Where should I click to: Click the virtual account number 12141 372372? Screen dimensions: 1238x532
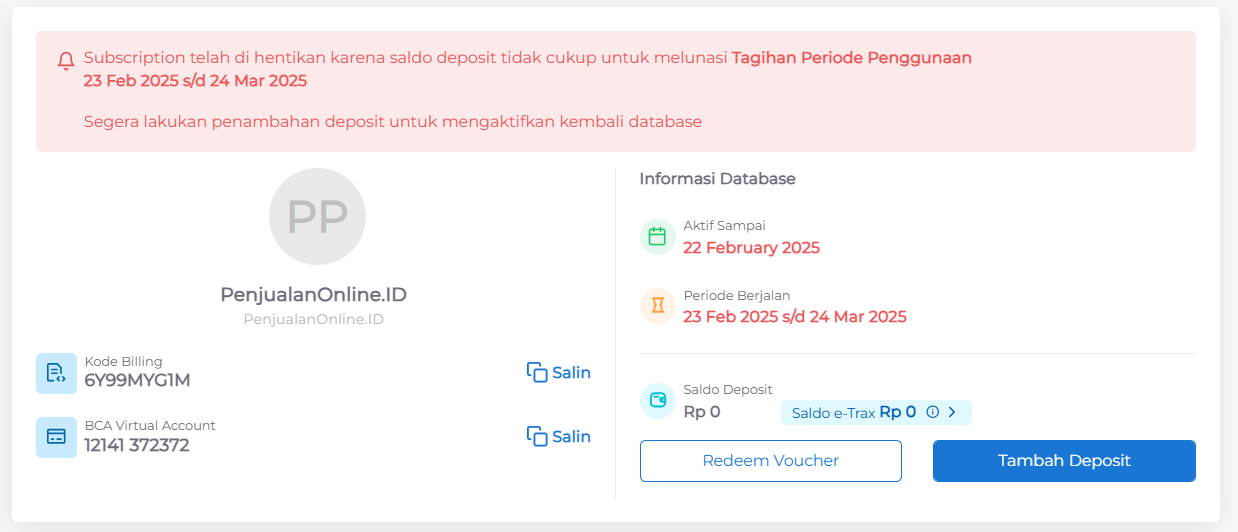137,445
